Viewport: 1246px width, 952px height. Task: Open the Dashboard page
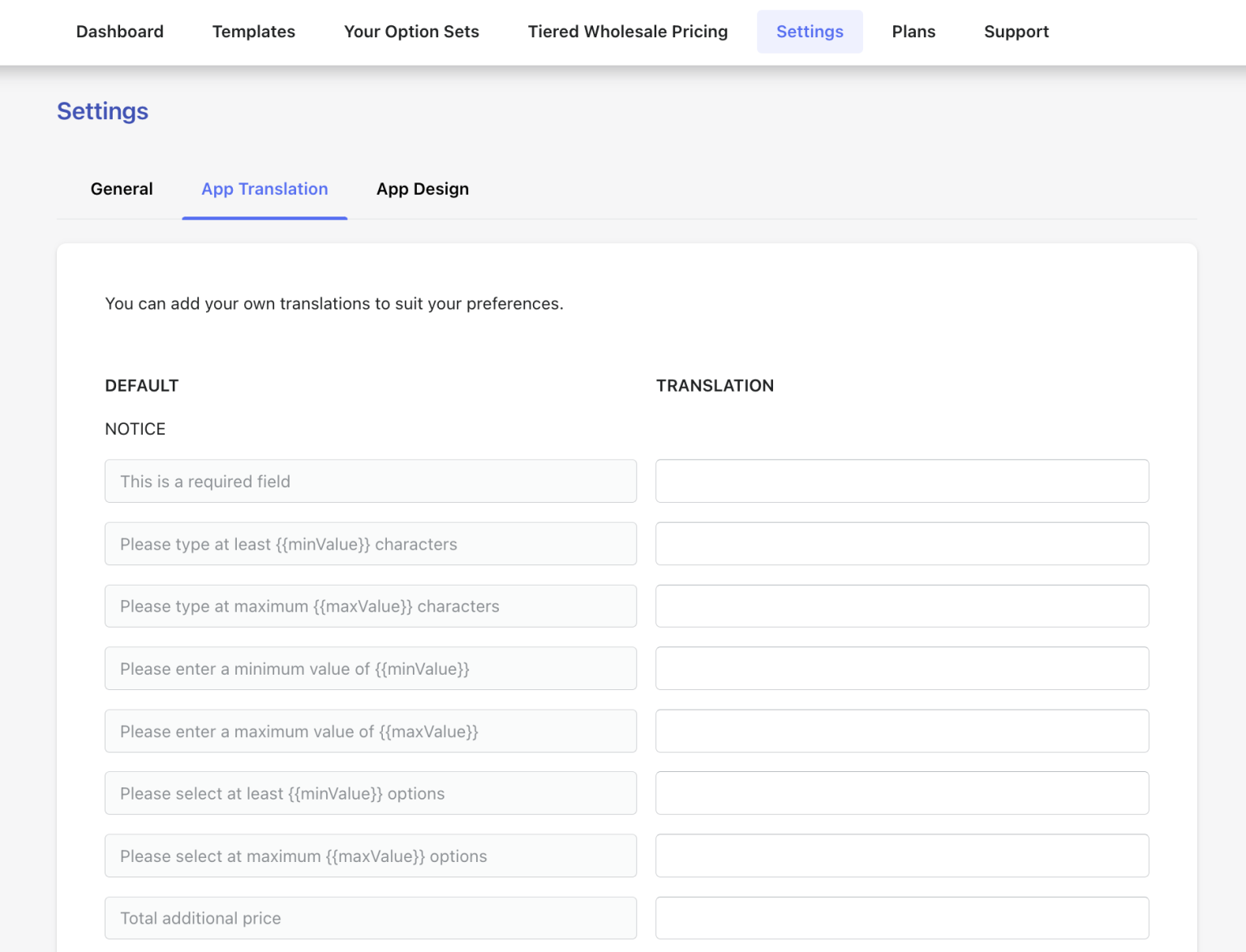tap(119, 32)
